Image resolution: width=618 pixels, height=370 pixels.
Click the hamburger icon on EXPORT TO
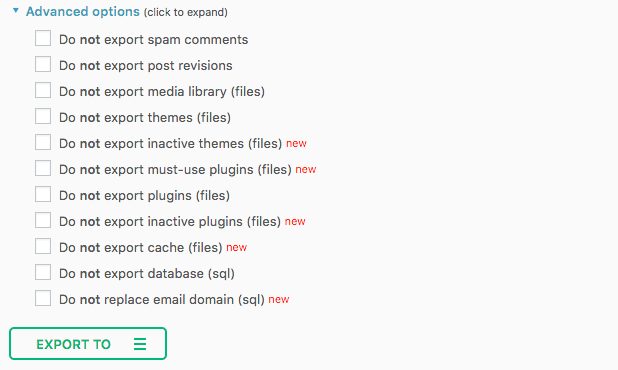click(x=140, y=344)
